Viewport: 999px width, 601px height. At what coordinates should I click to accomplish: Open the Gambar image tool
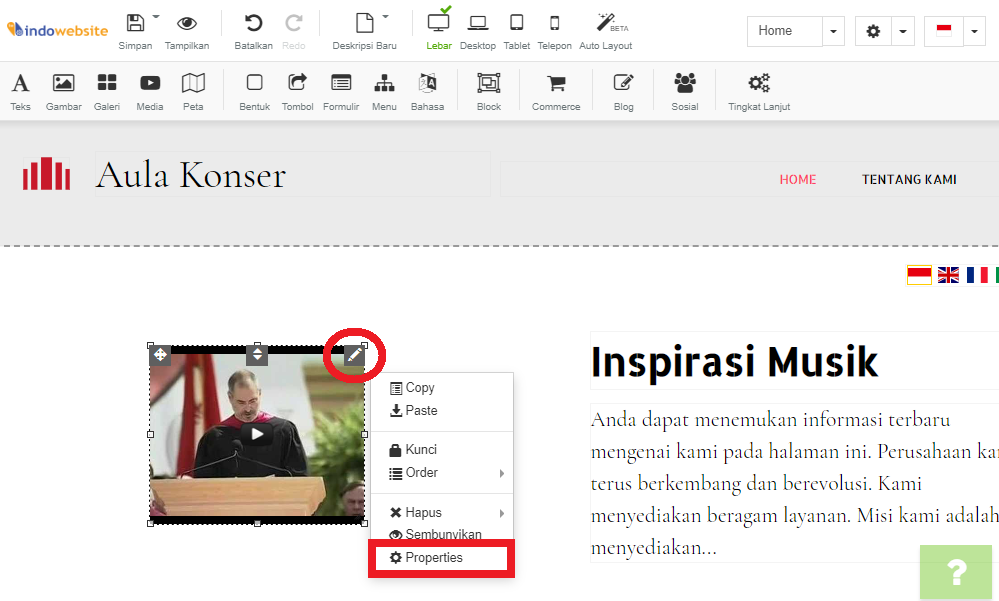[63, 84]
